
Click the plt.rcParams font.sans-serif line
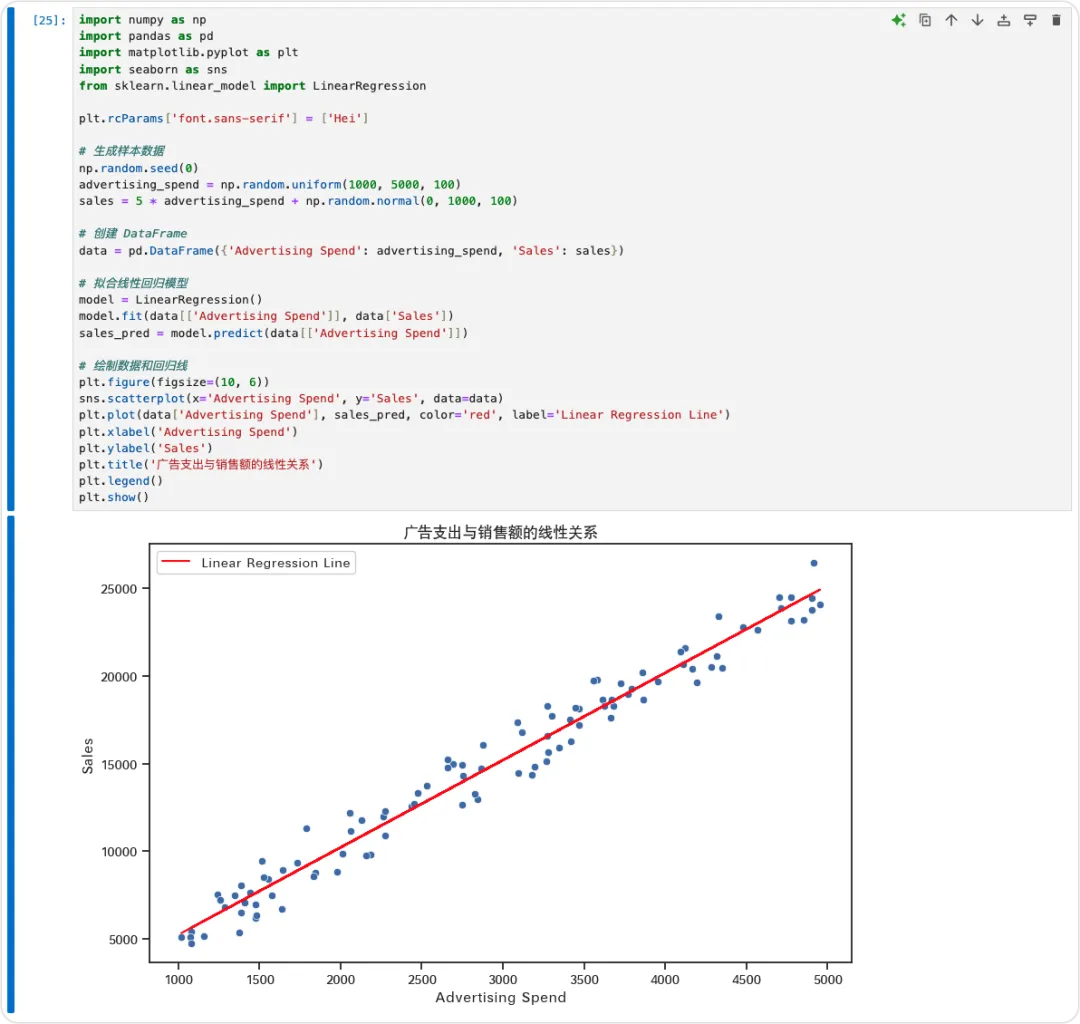(223, 118)
